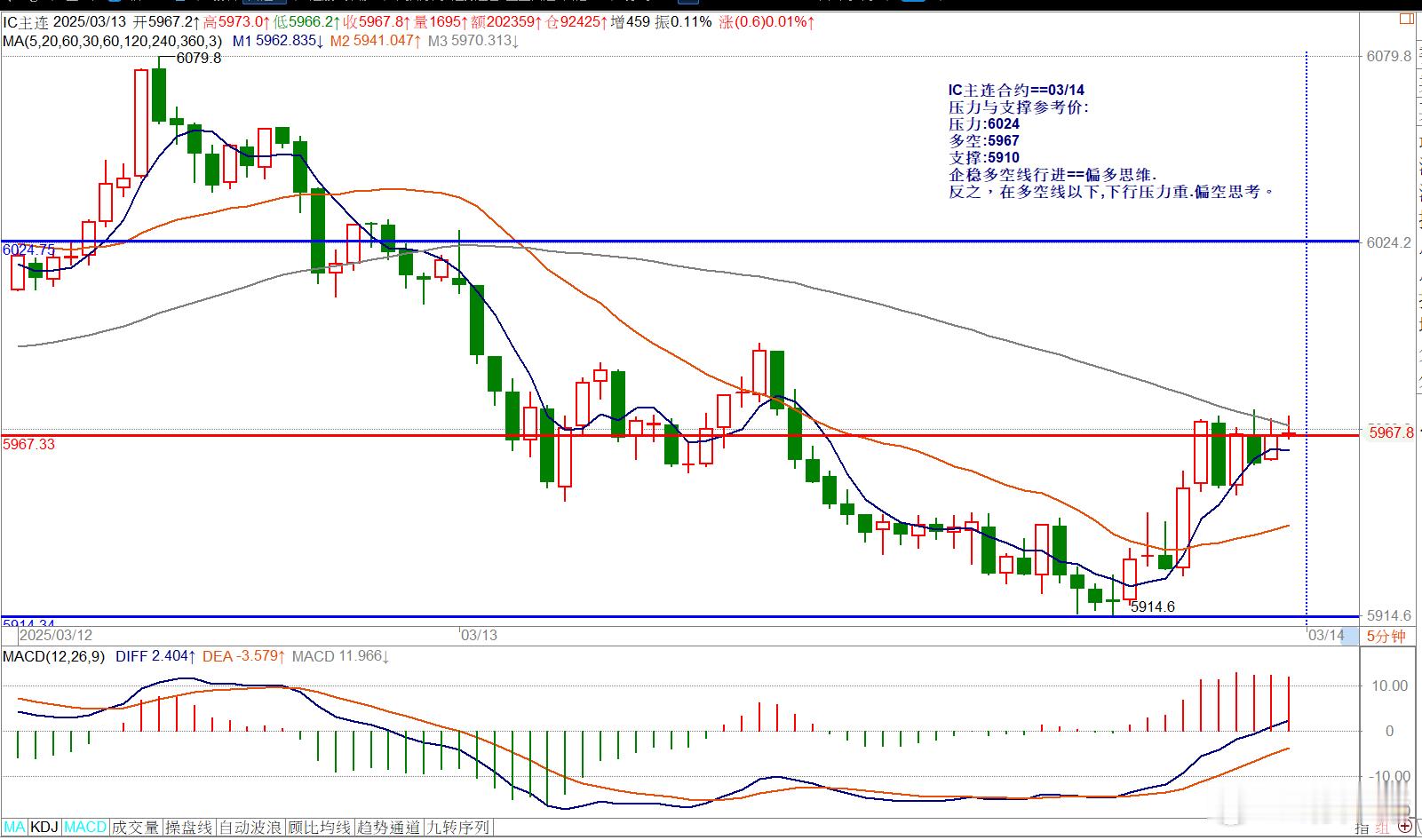The height and width of the screenshot is (840, 1422).
Task: Click the 压力:6024 annotation text
Action: coord(984,124)
